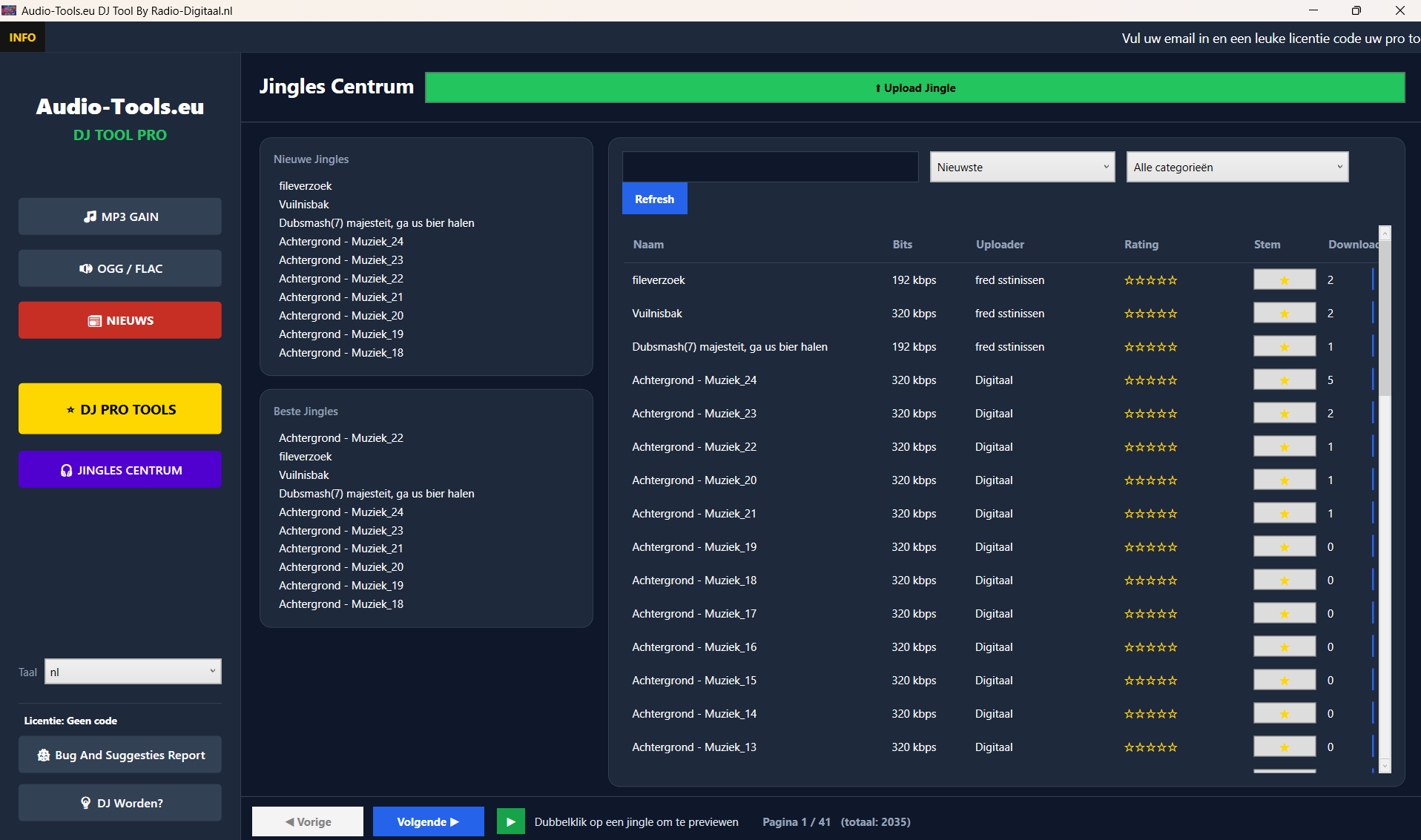Vote star for Achtergrond - Muziek_16 row
Screen dimensions: 1421x840
pos(1285,646)
